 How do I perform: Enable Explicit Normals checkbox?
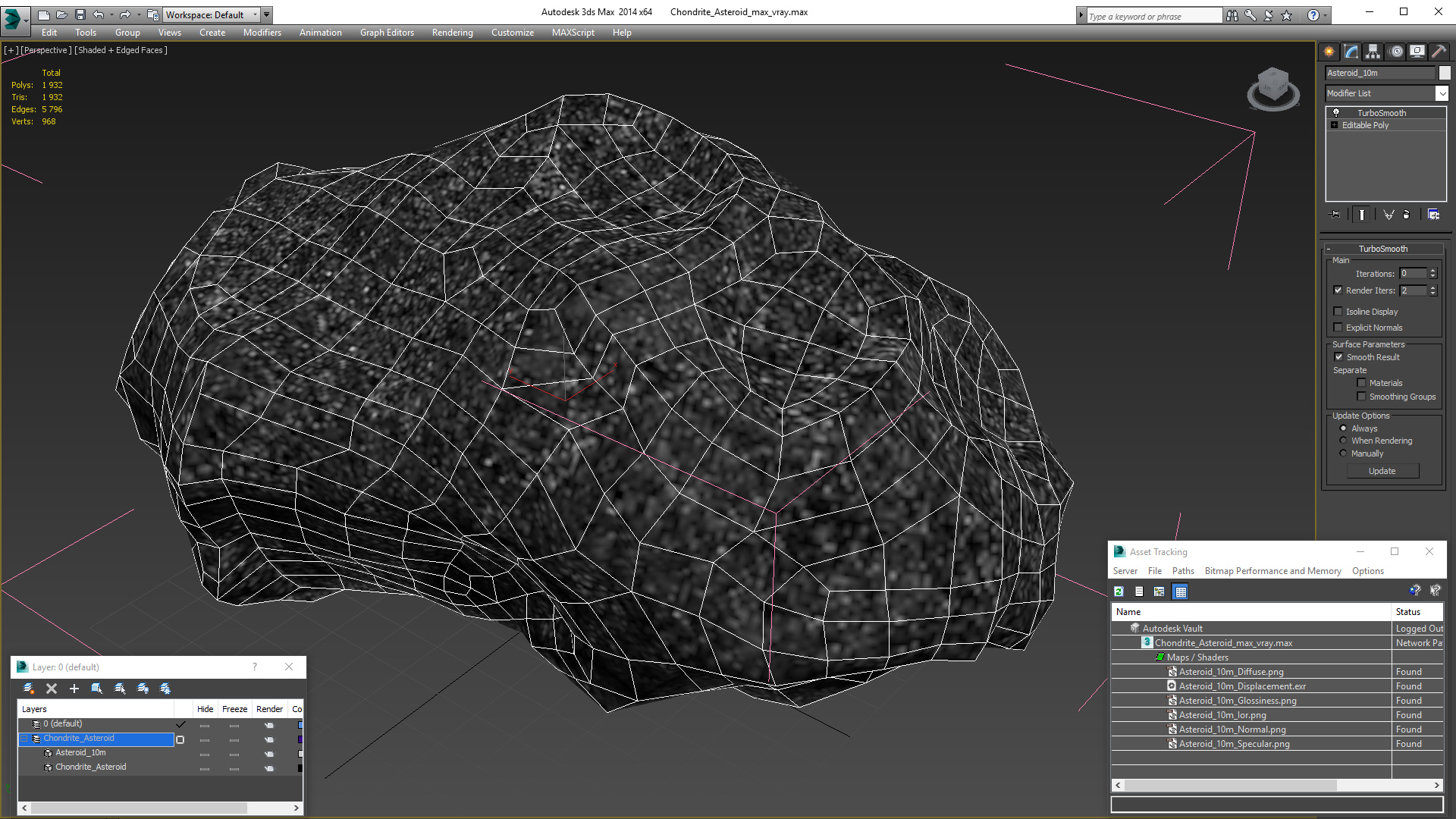coord(1338,328)
